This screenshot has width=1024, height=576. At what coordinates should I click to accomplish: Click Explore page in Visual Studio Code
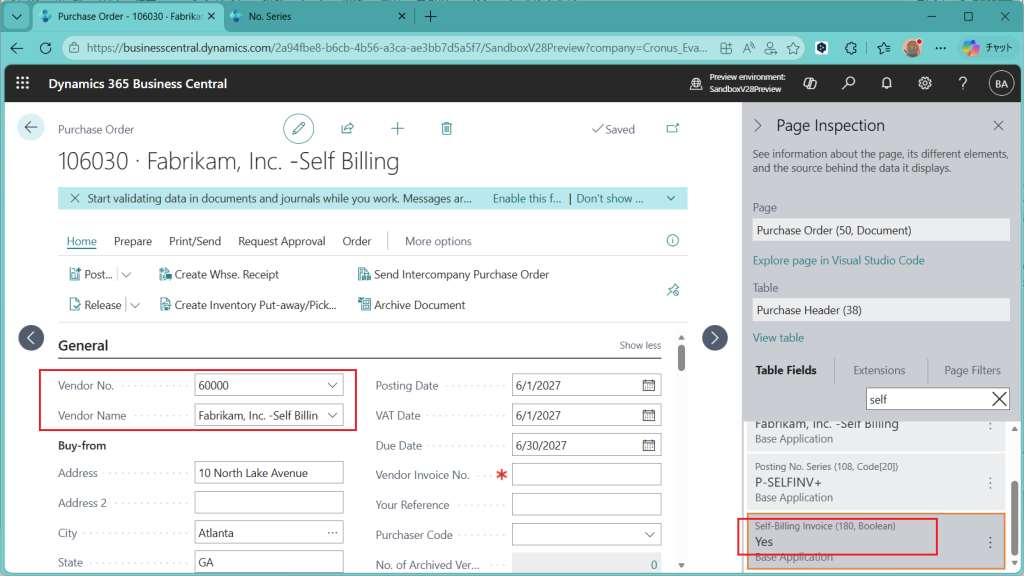838,260
